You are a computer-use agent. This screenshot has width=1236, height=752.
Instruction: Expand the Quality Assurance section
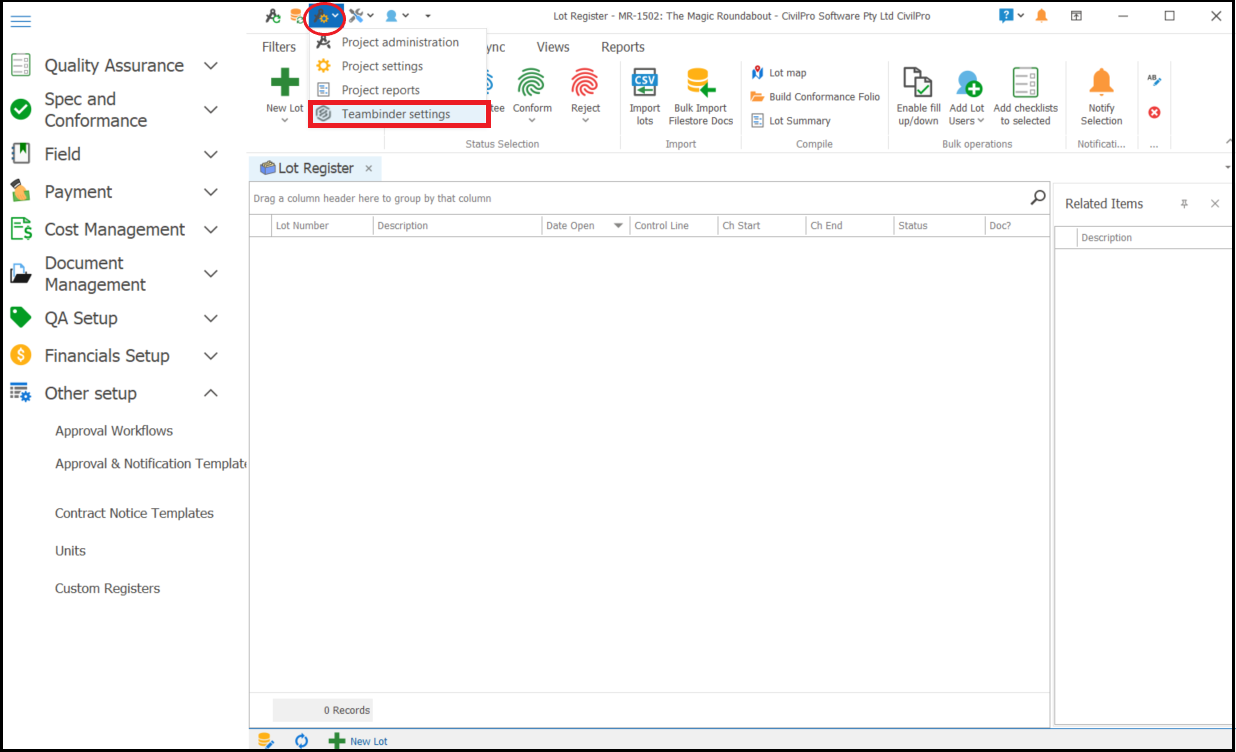click(210, 66)
